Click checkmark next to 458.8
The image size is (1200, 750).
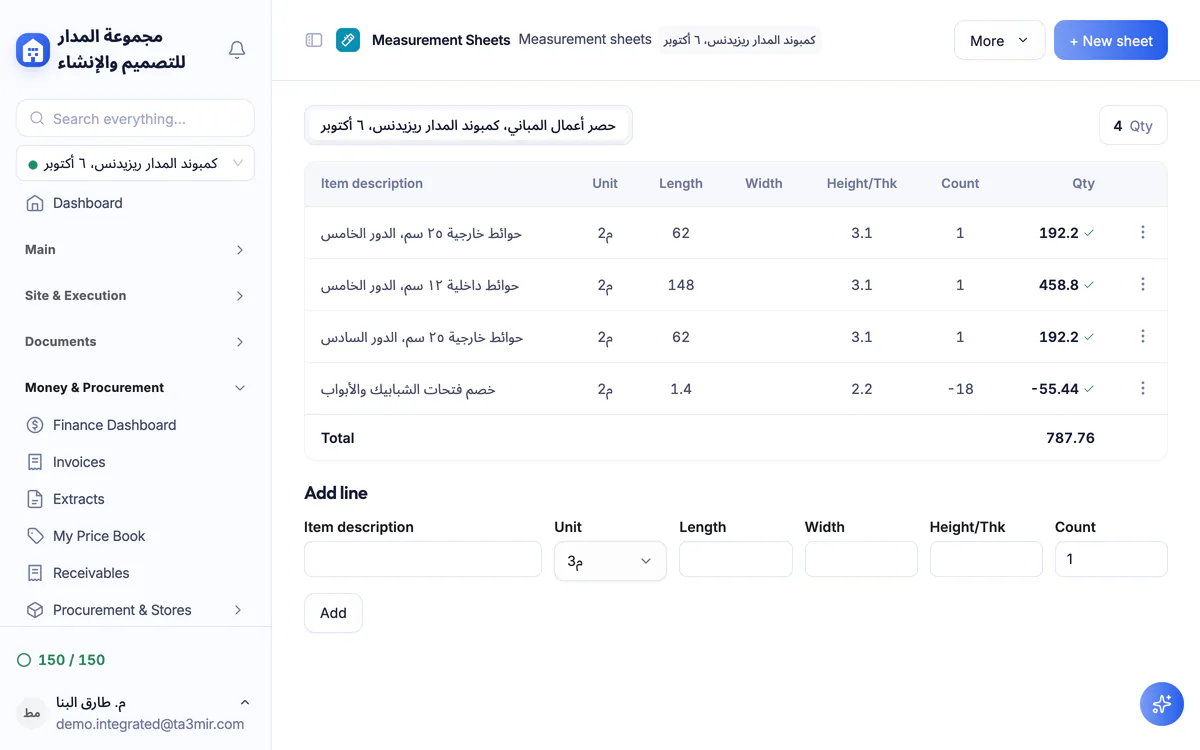click(x=1089, y=285)
